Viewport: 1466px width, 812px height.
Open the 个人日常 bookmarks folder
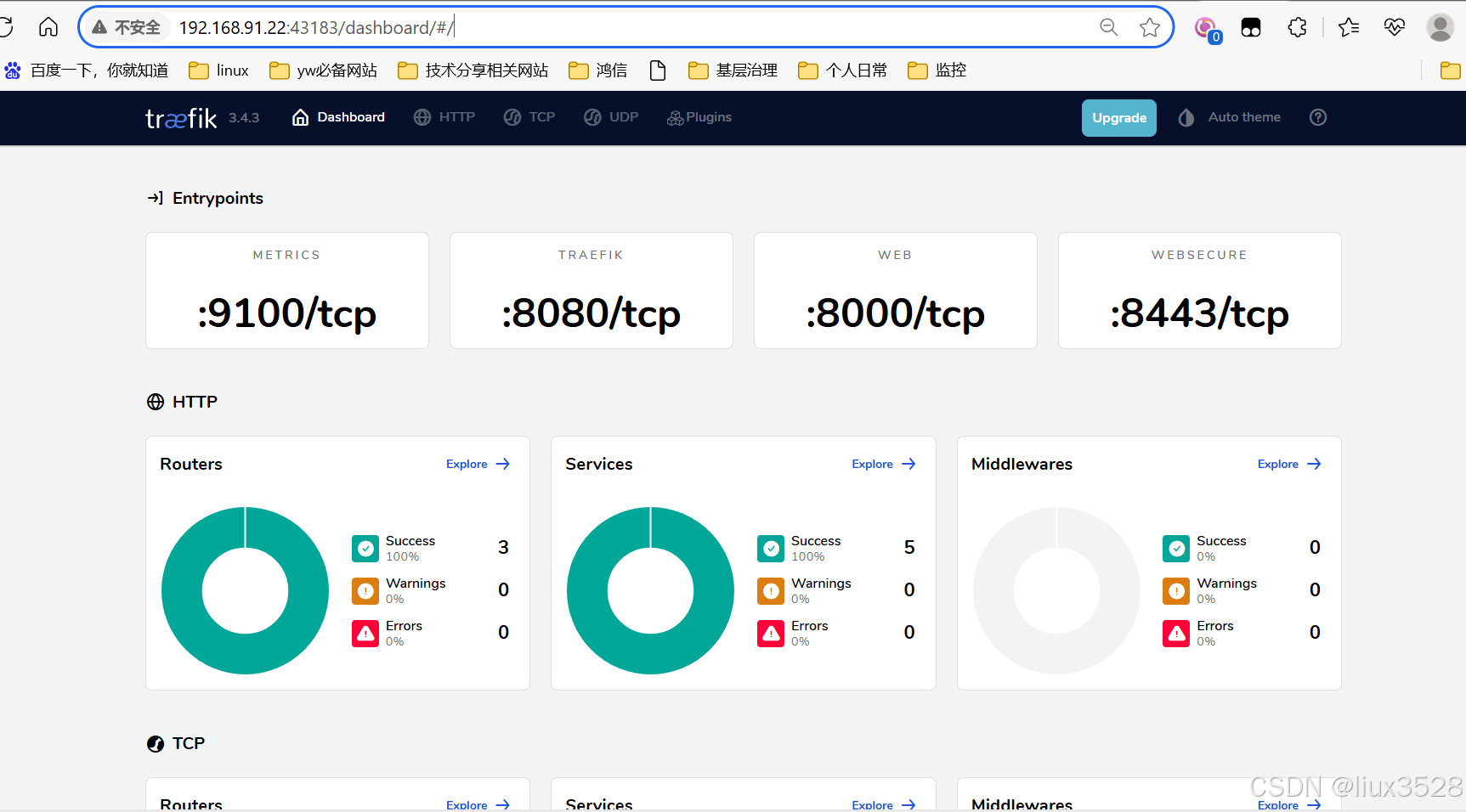(843, 70)
